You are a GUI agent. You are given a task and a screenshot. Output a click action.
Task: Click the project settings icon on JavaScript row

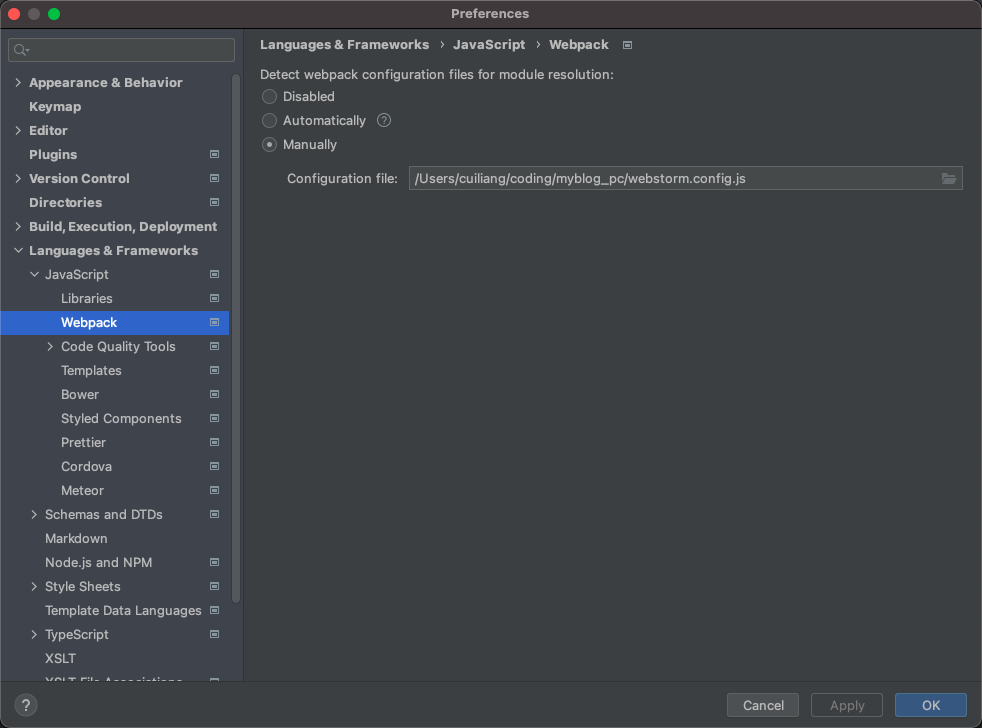pos(214,274)
